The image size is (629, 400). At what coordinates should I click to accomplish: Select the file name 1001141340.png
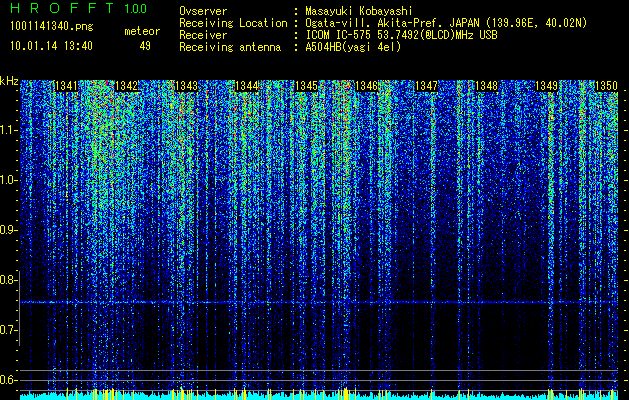click(52, 27)
